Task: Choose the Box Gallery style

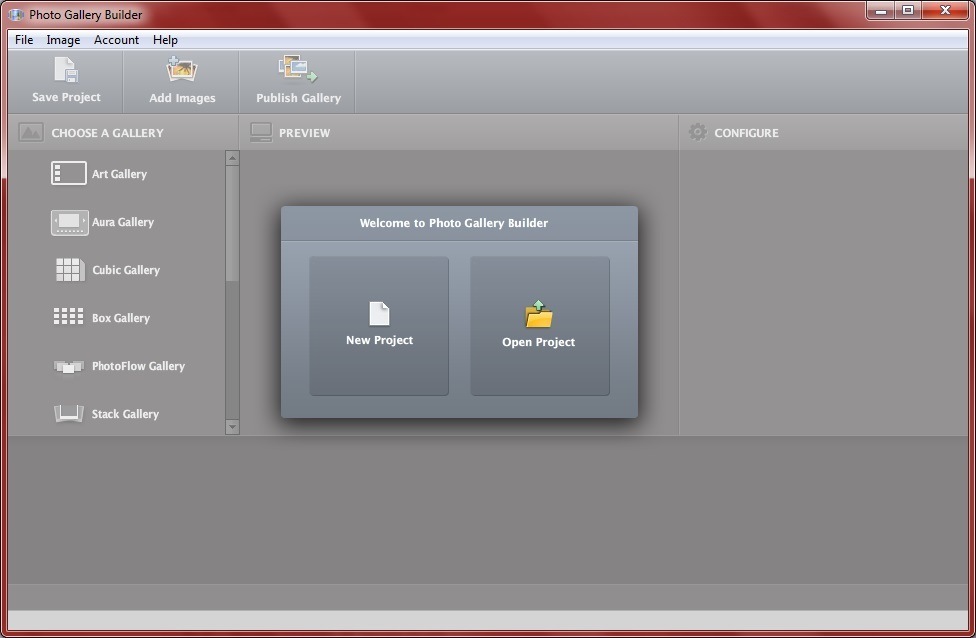Action: 68,317
